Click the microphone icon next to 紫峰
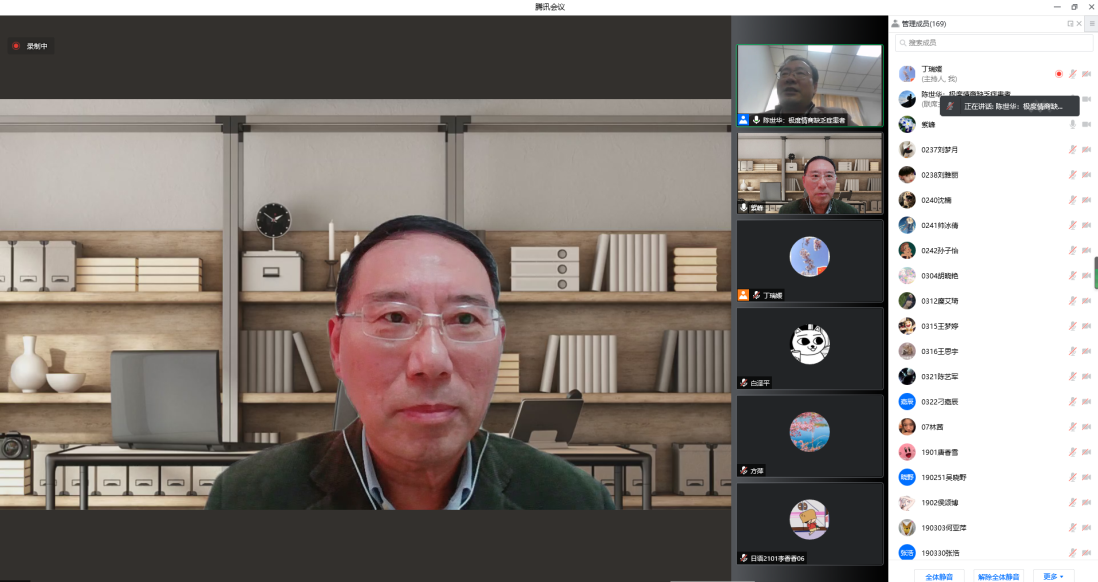 click(1072, 125)
